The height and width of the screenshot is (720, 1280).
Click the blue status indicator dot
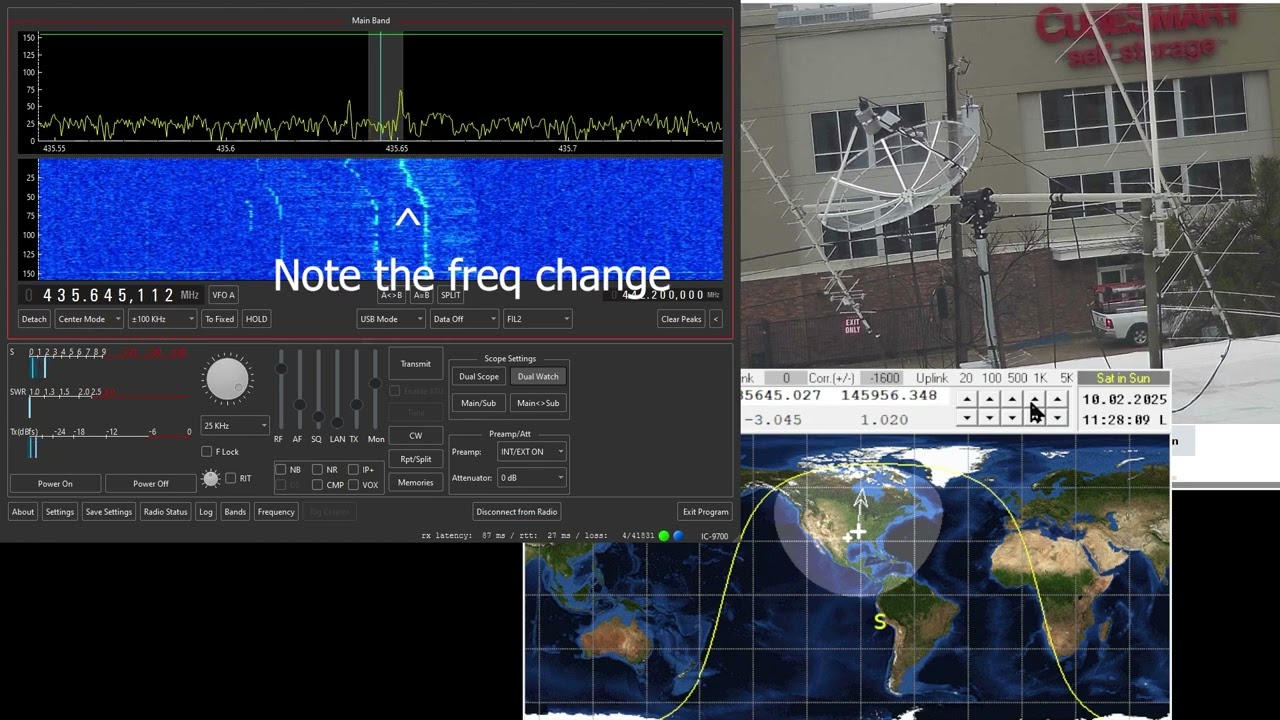coord(678,536)
